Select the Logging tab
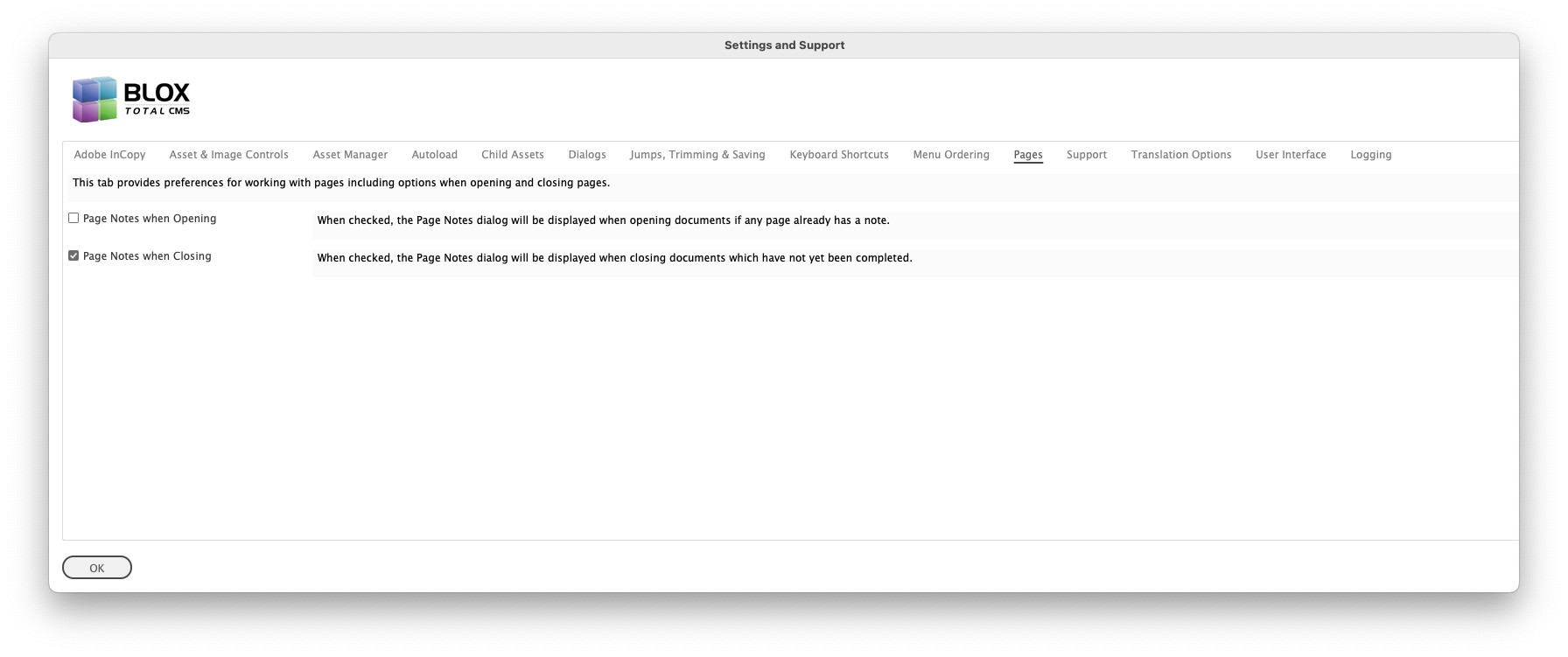 coord(1370,155)
